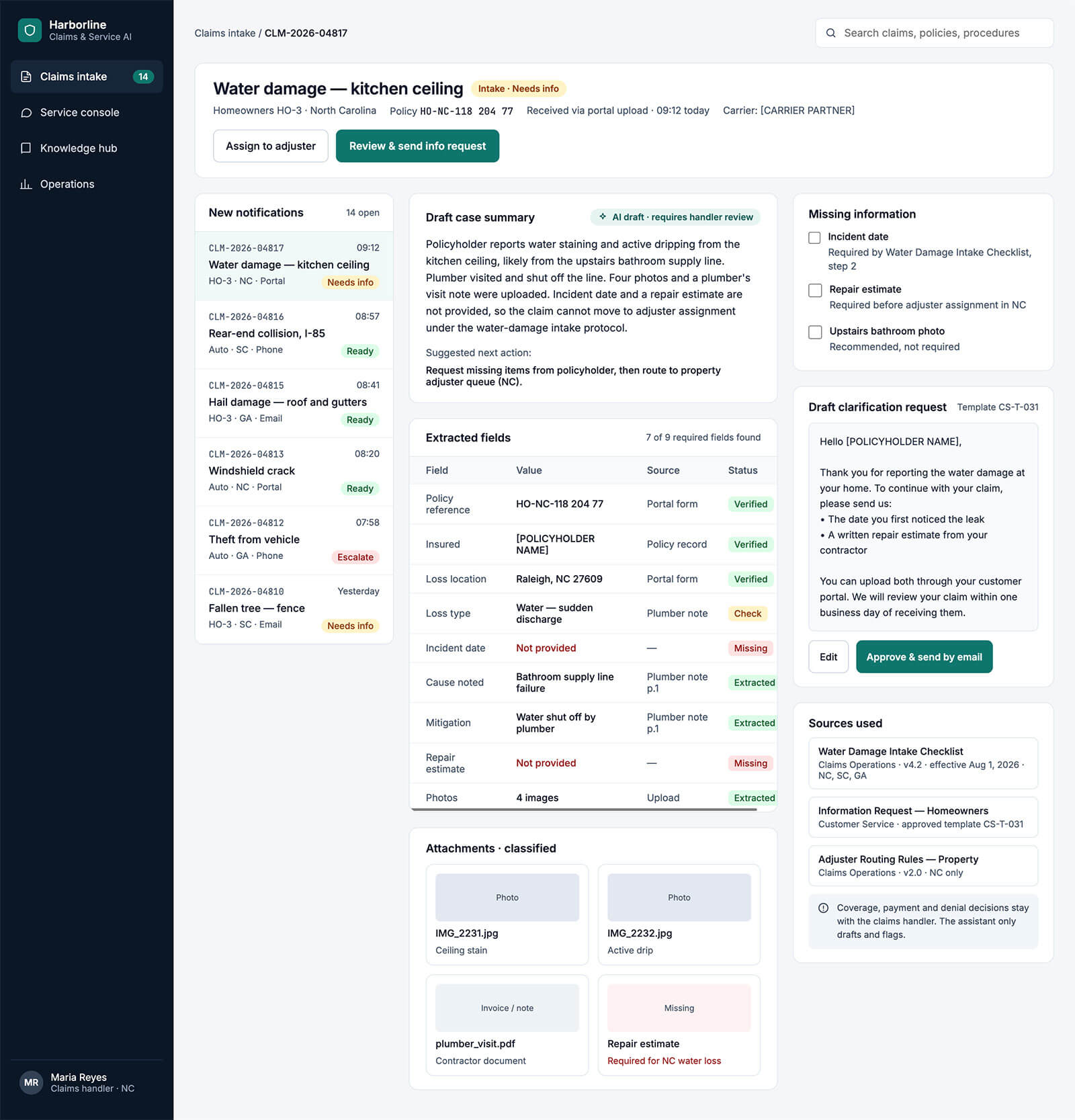This screenshot has width=1075, height=1120.
Task: Click Assign to adjuster button
Action: click(x=270, y=146)
